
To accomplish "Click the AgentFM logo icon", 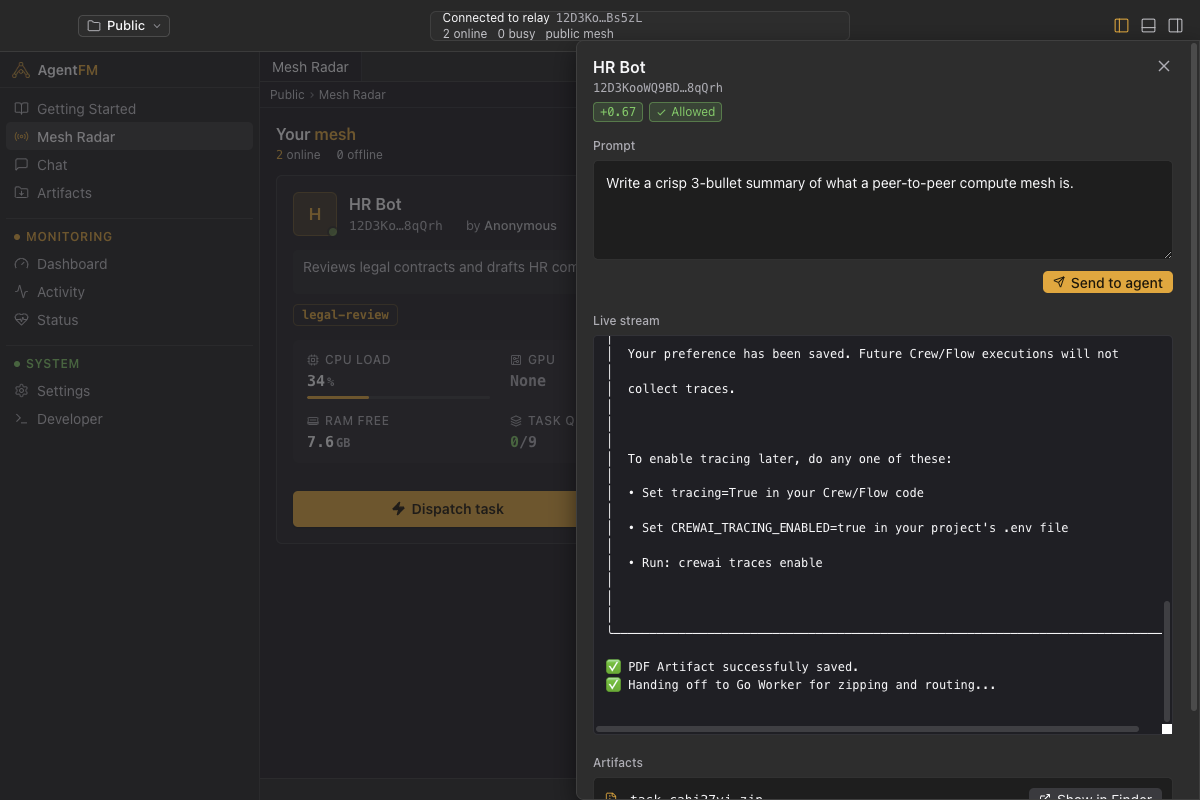I will (21, 70).
